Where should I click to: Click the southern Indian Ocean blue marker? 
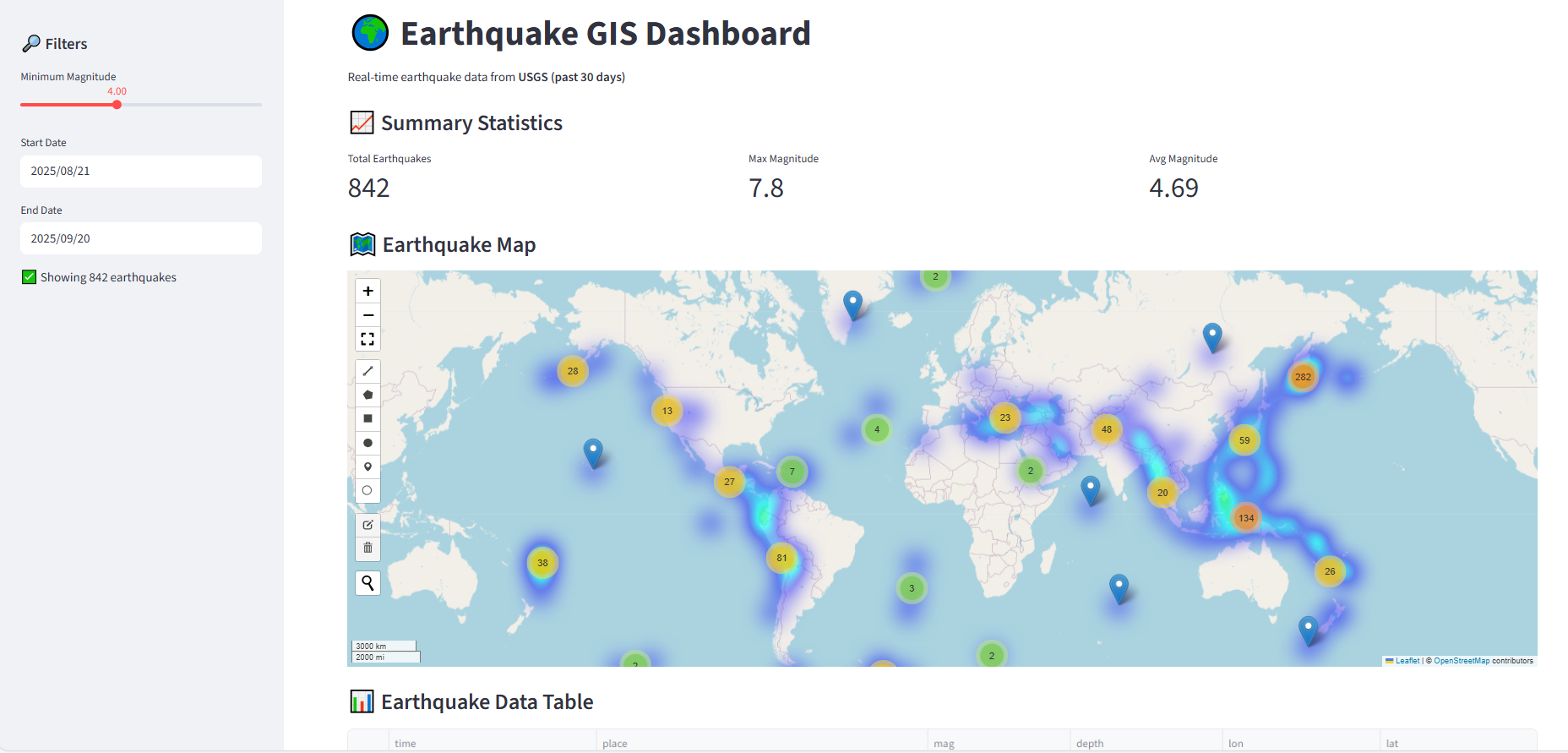pos(1119,588)
